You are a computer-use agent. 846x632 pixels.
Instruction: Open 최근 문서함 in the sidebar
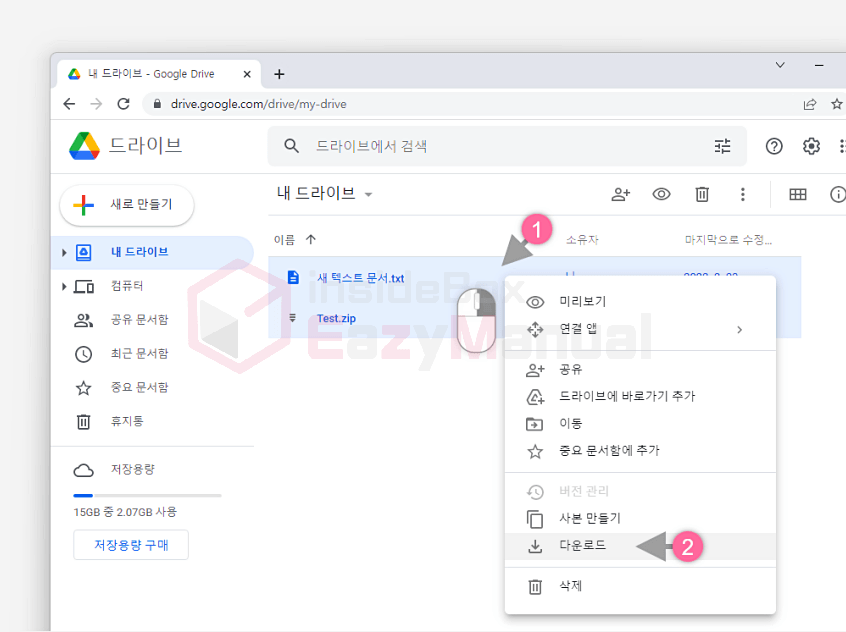[x=139, y=354]
